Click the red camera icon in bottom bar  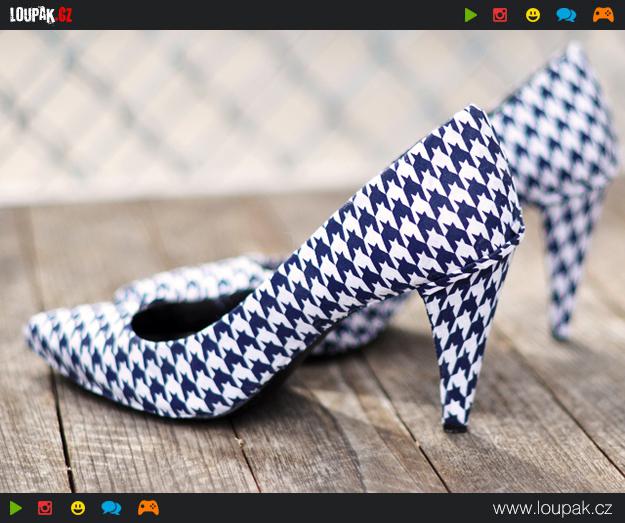click(45, 508)
